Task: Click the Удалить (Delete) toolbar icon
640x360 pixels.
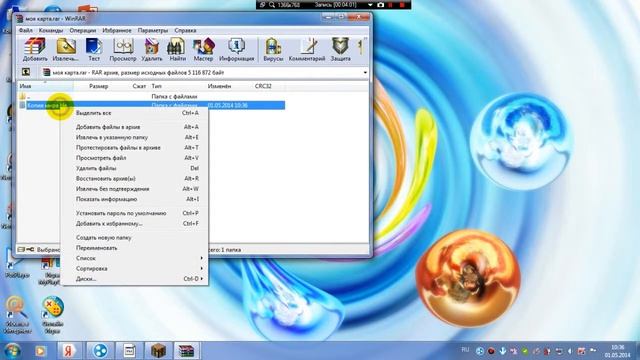Action: point(151,49)
